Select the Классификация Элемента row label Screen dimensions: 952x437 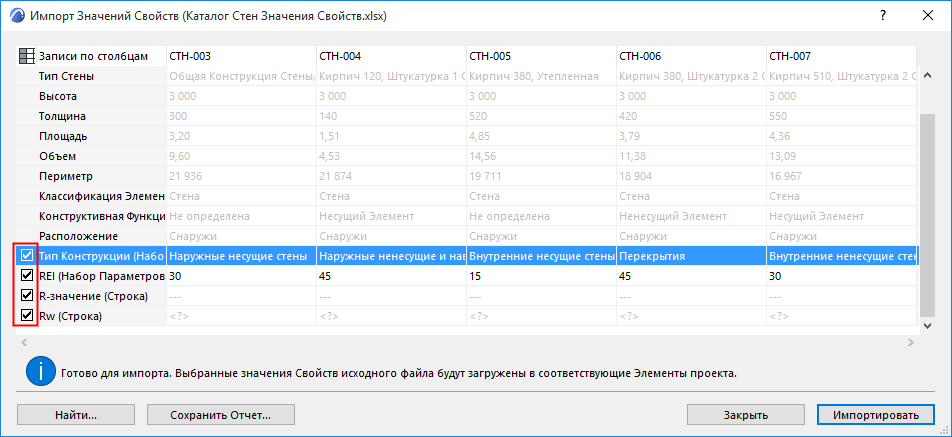point(102,196)
